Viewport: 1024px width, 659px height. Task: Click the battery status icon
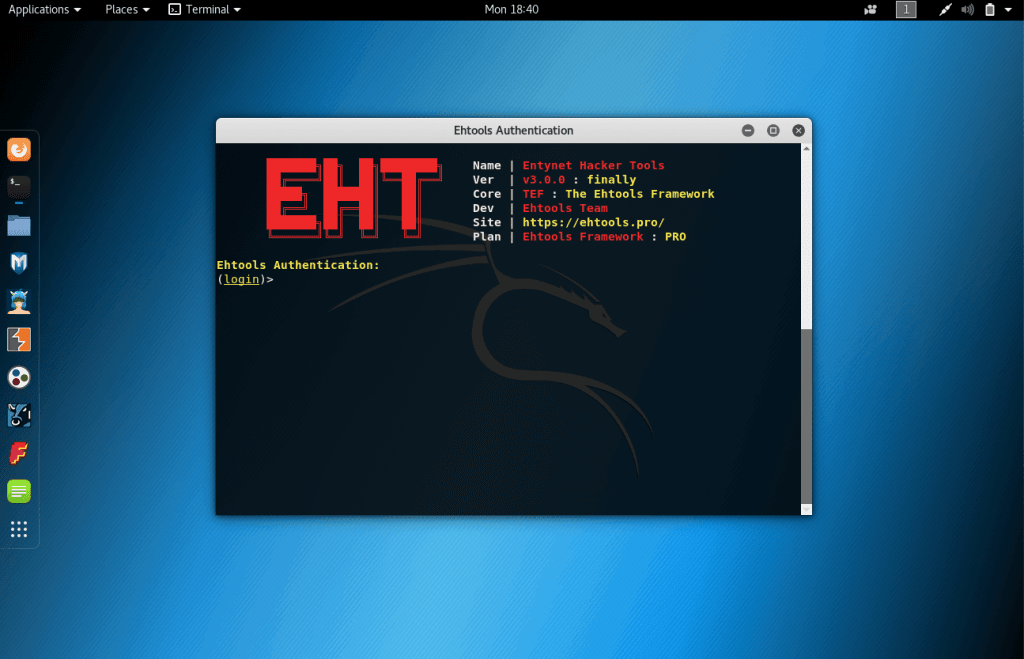pyautogui.click(x=990, y=10)
